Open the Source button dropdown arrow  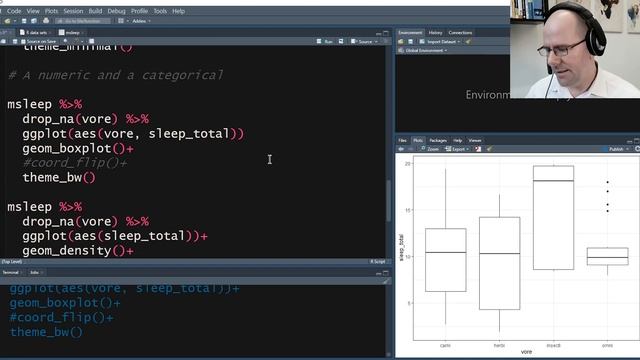(376, 42)
